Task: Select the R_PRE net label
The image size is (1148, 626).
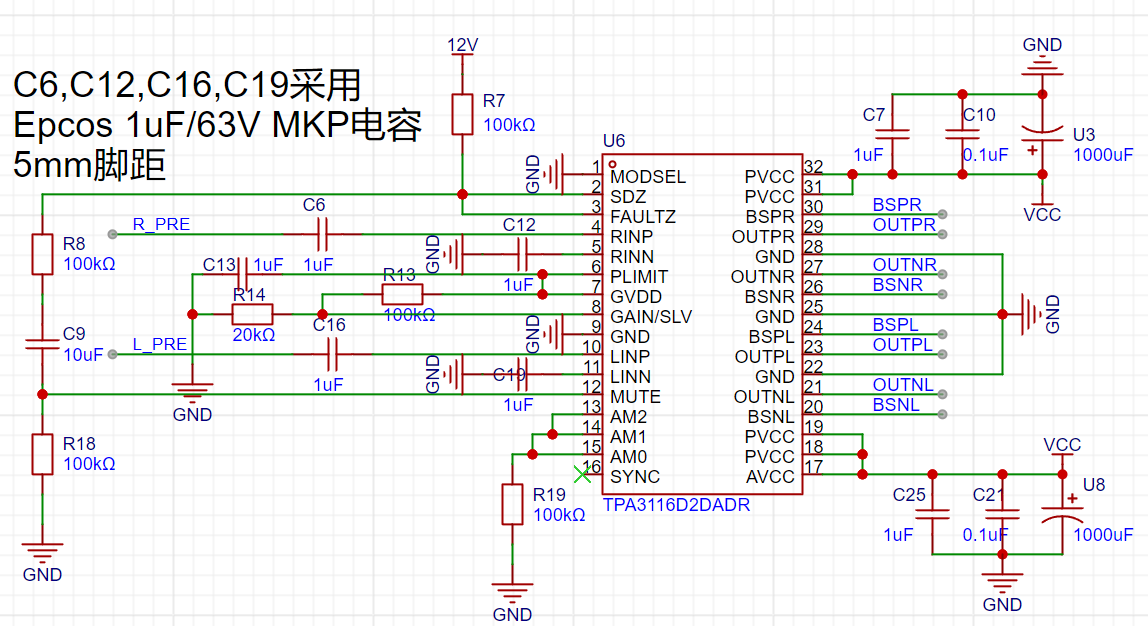Action: (161, 224)
